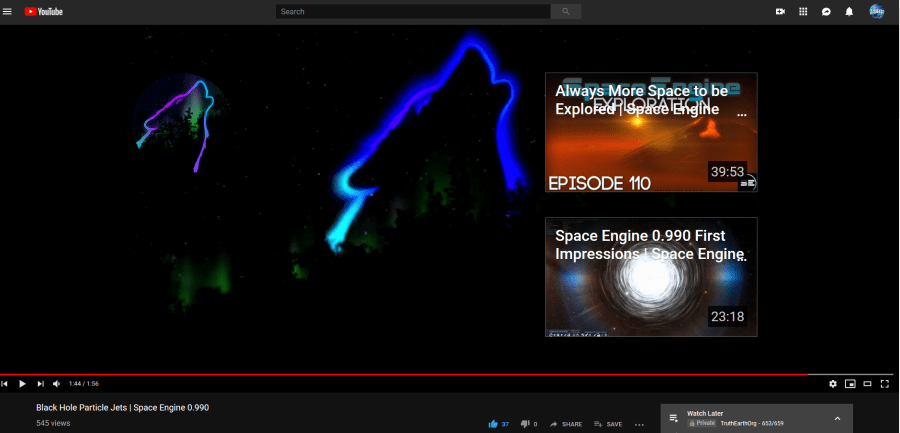Open the account avatar menu

pos(876,12)
